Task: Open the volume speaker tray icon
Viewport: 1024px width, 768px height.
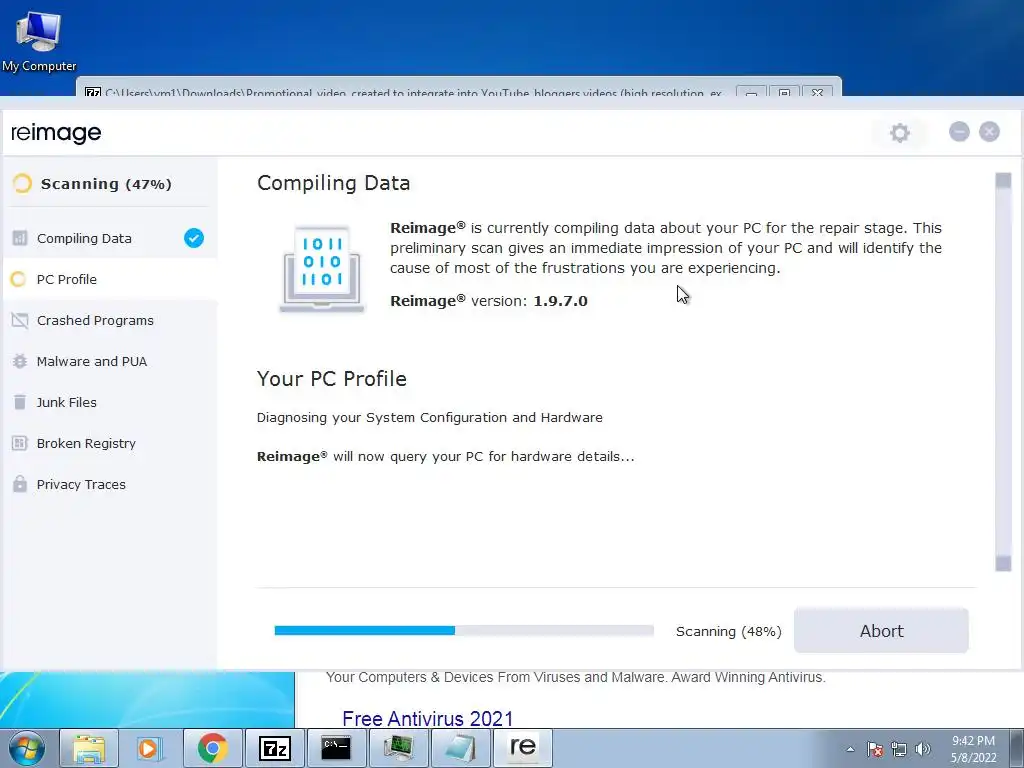Action: 922,749
